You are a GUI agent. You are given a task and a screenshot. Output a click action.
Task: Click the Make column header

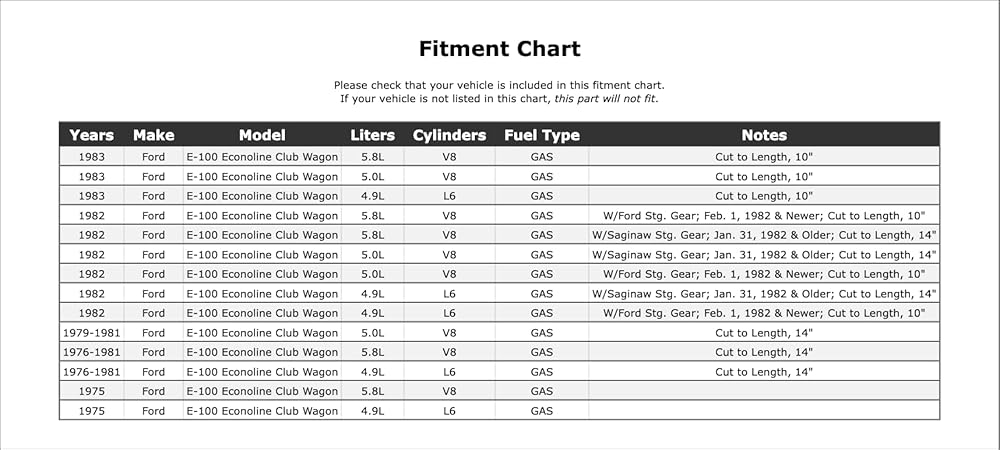[x=153, y=135]
